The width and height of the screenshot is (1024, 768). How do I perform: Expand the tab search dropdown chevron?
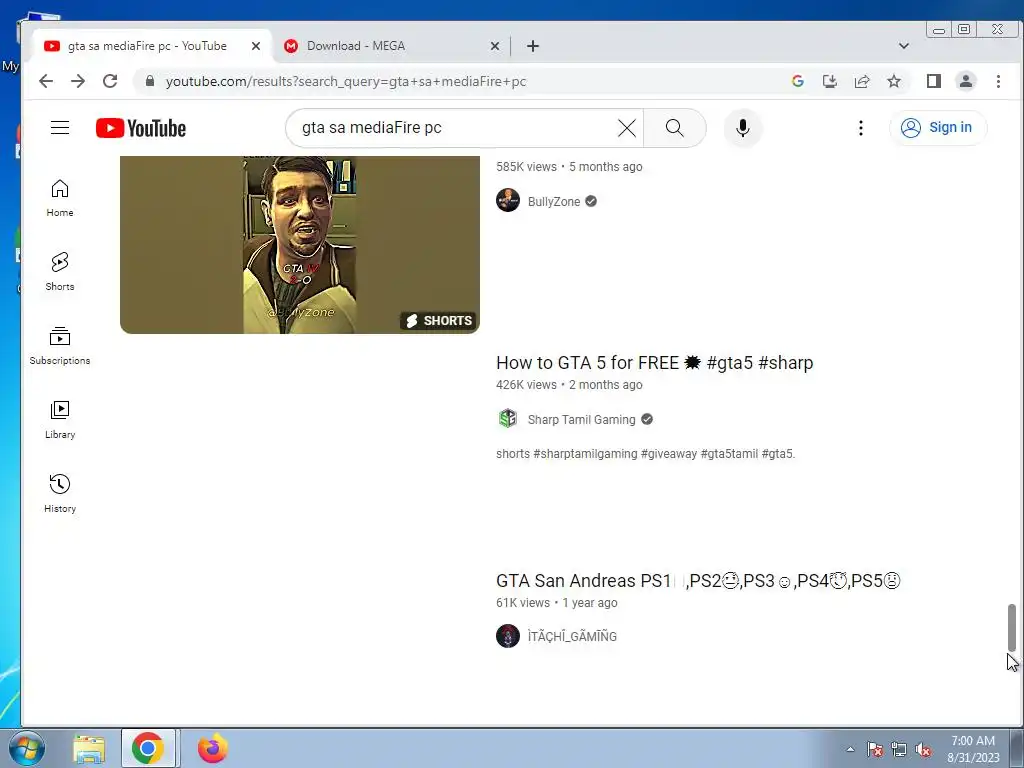click(x=904, y=46)
